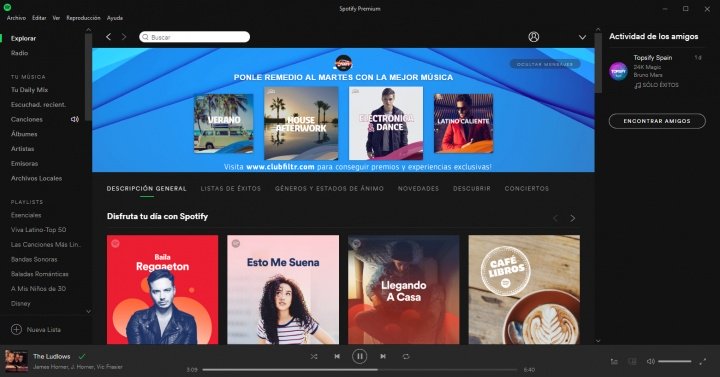Skip to next track
The image size is (720, 377).
[382, 356]
